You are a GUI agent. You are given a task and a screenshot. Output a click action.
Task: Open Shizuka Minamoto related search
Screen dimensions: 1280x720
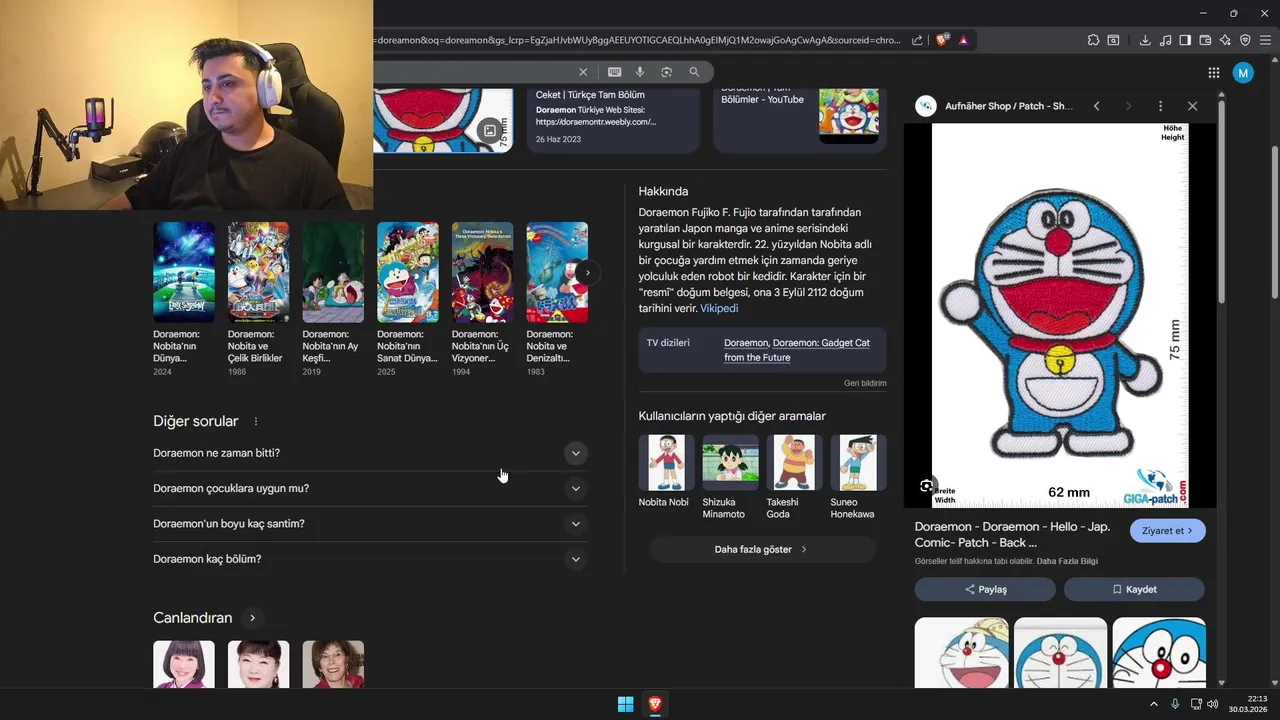tap(730, 477)
